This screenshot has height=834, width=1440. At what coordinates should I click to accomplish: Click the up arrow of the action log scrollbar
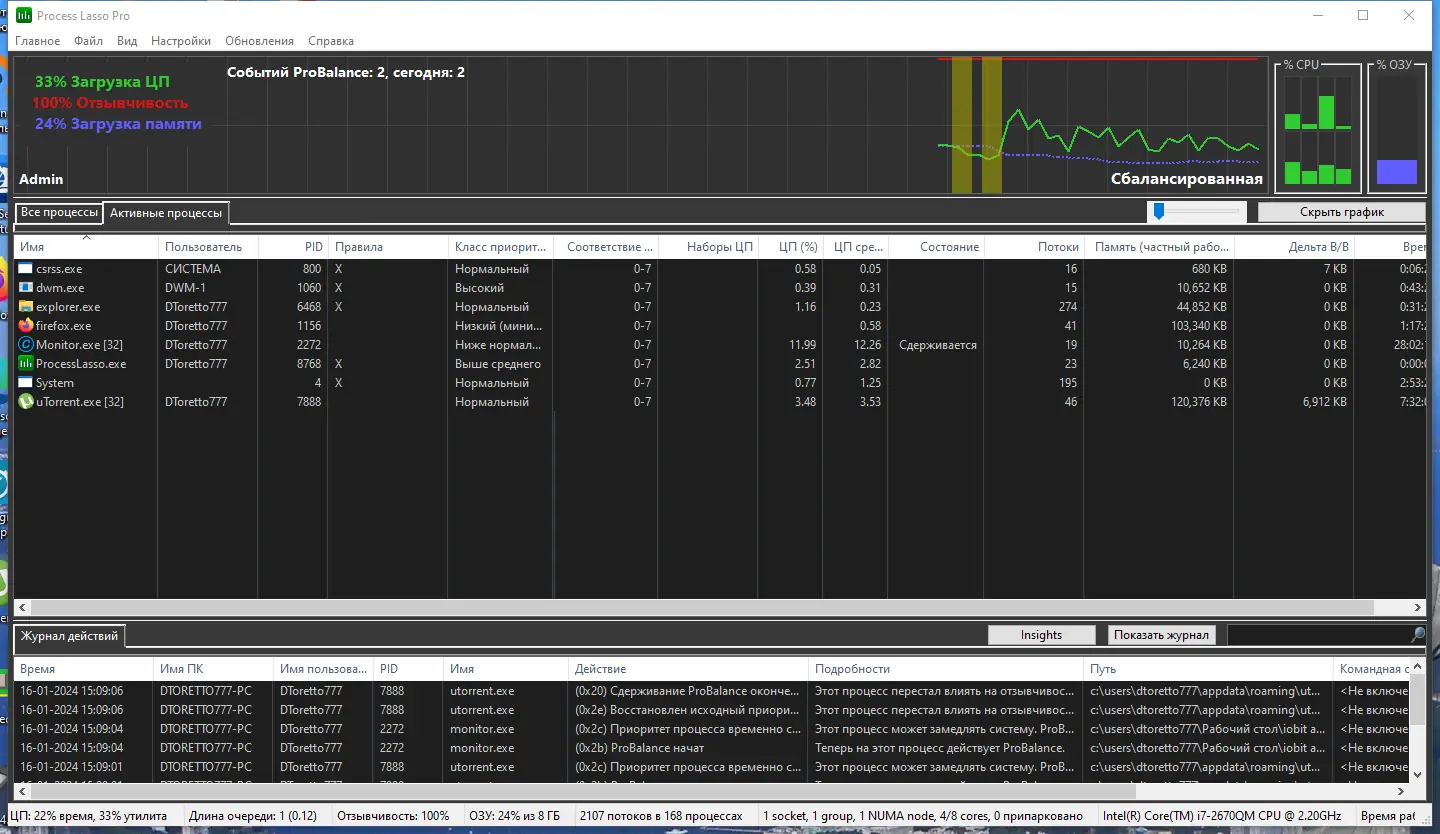pos(1418,667)
